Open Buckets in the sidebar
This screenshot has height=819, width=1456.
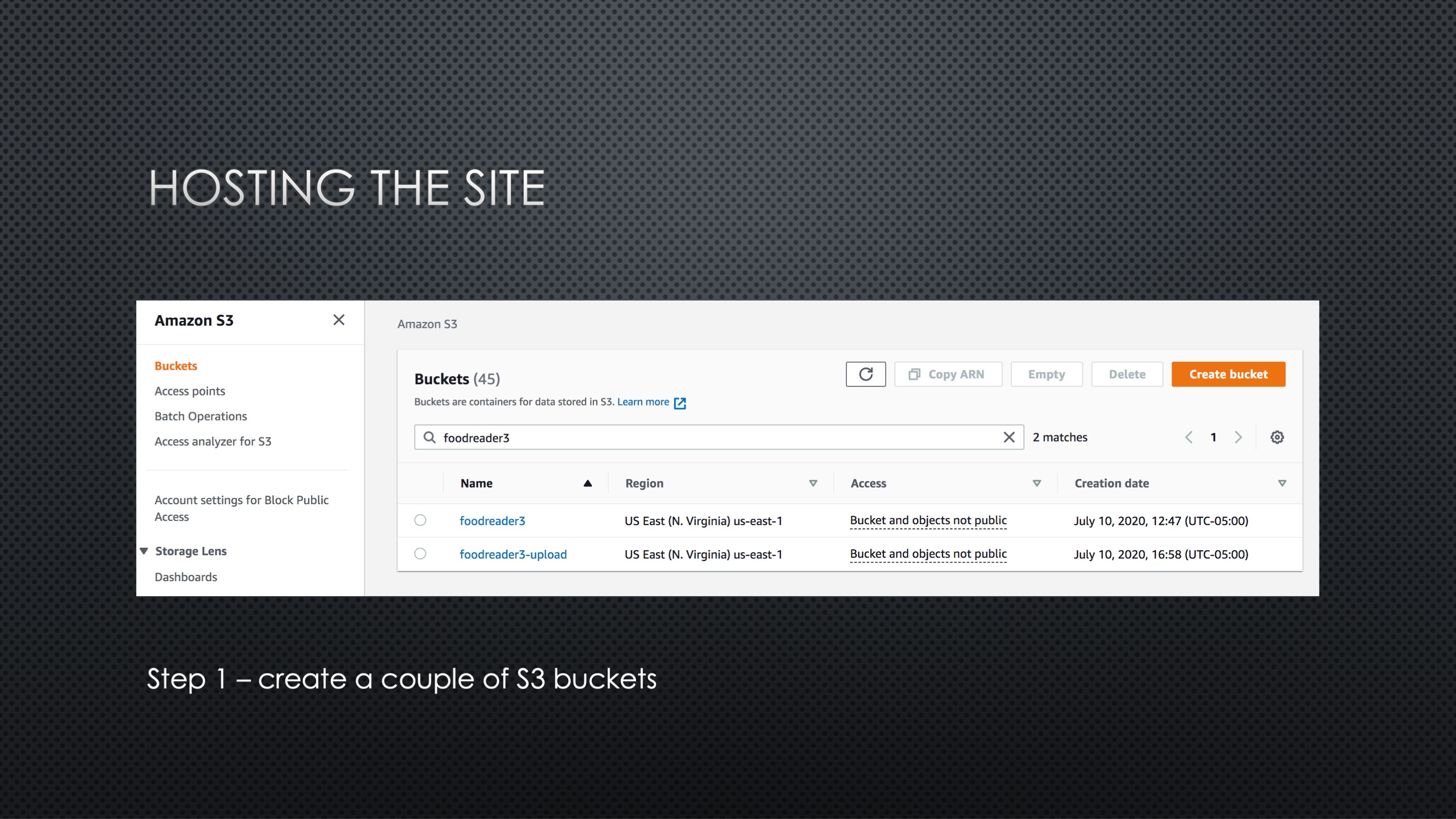point(176,366)
